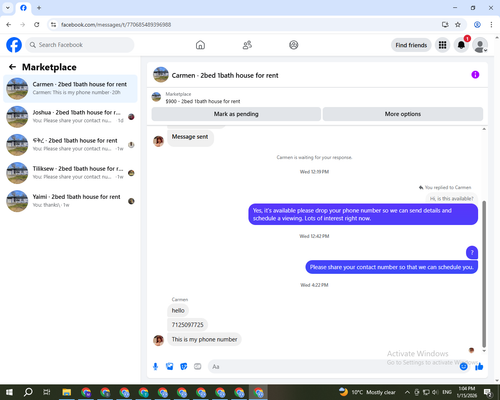This screenshot has height=400, width=500.
Task: Click the 'Yes, it's available' sent message
Action: click(363, 214)
